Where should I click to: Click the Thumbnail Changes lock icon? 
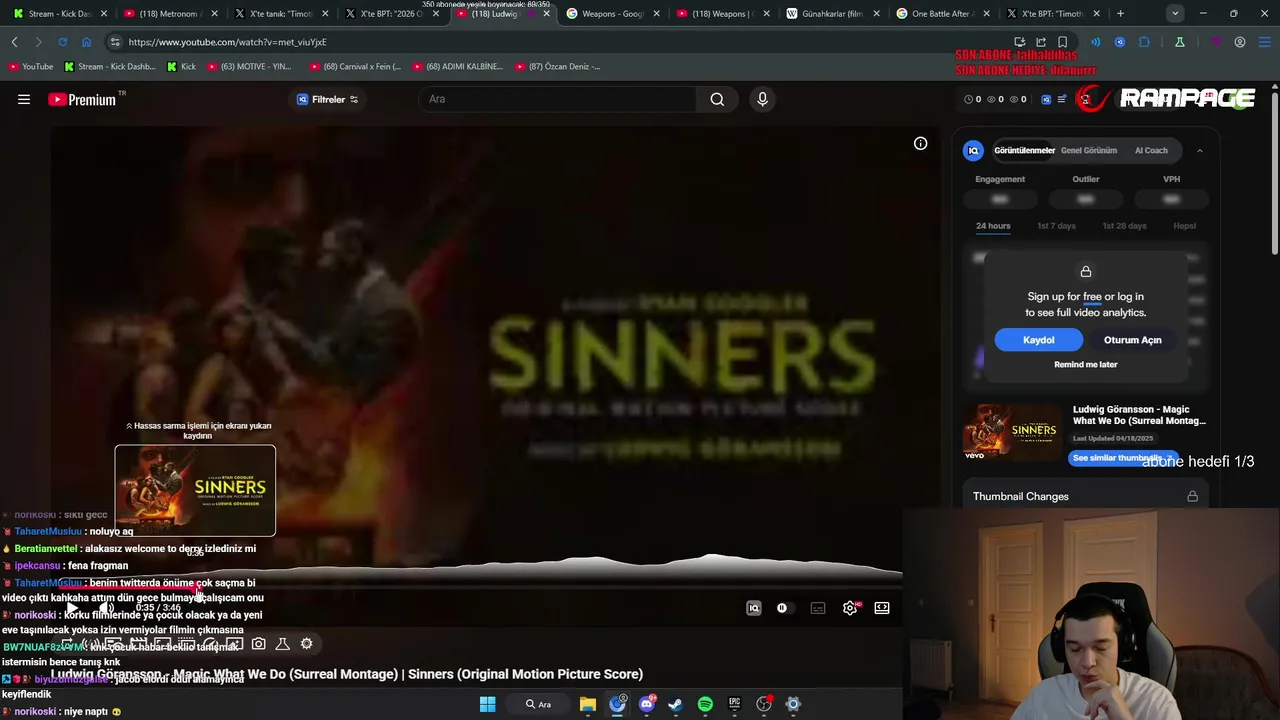click(x=1192, y=496)
